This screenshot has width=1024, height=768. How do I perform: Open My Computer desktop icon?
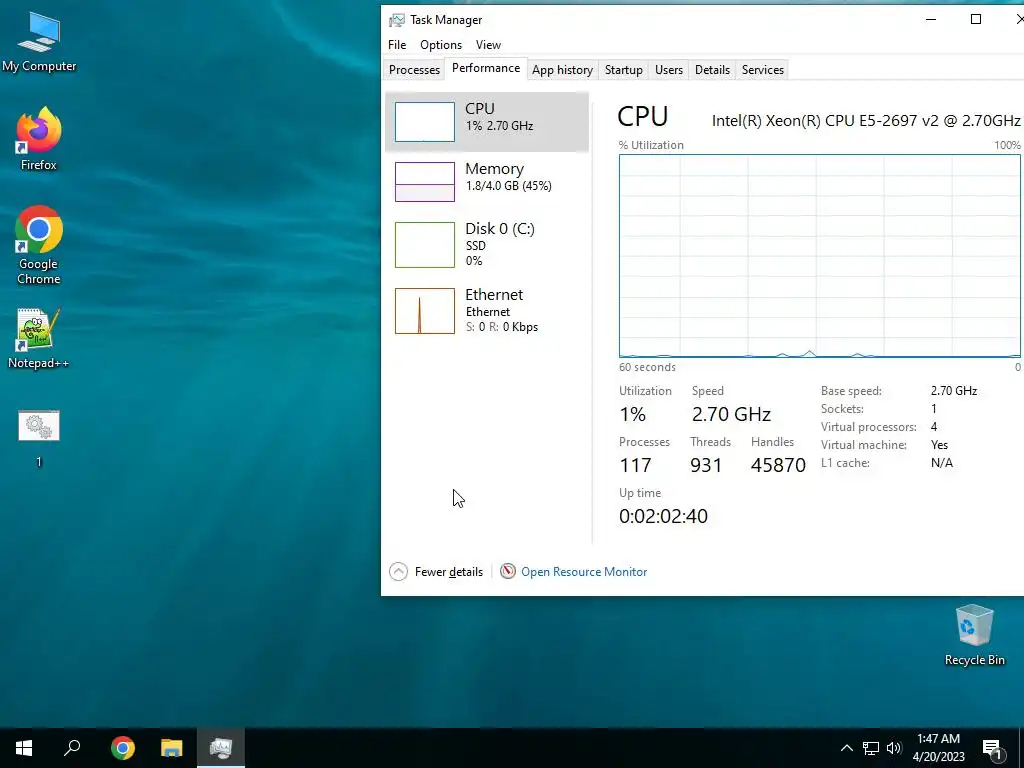click(39, 40)
